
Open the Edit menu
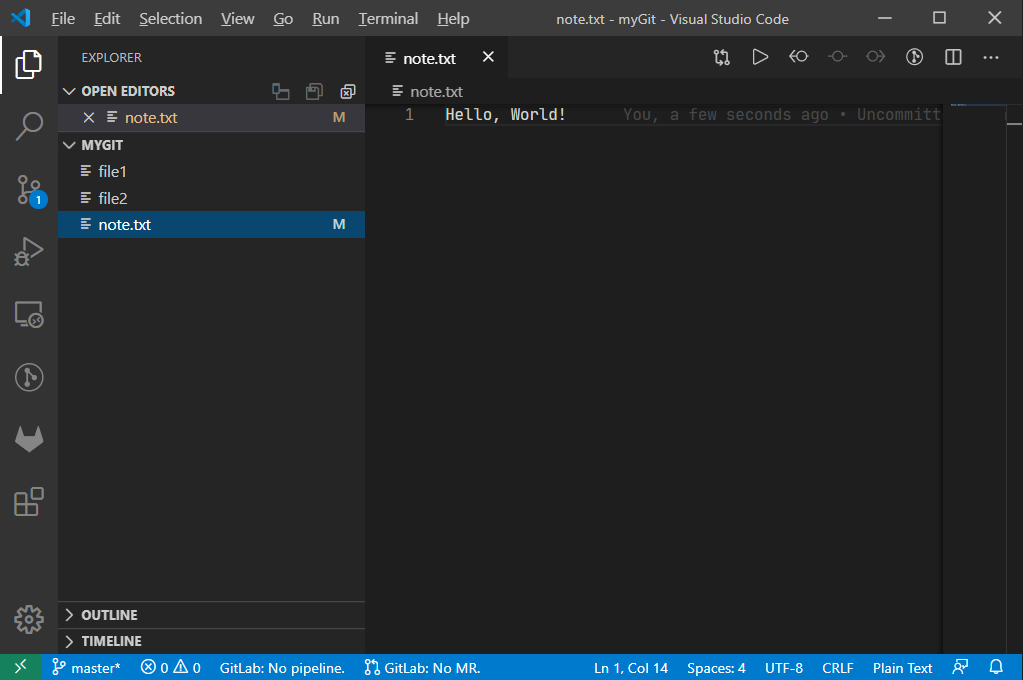(107, 19)
